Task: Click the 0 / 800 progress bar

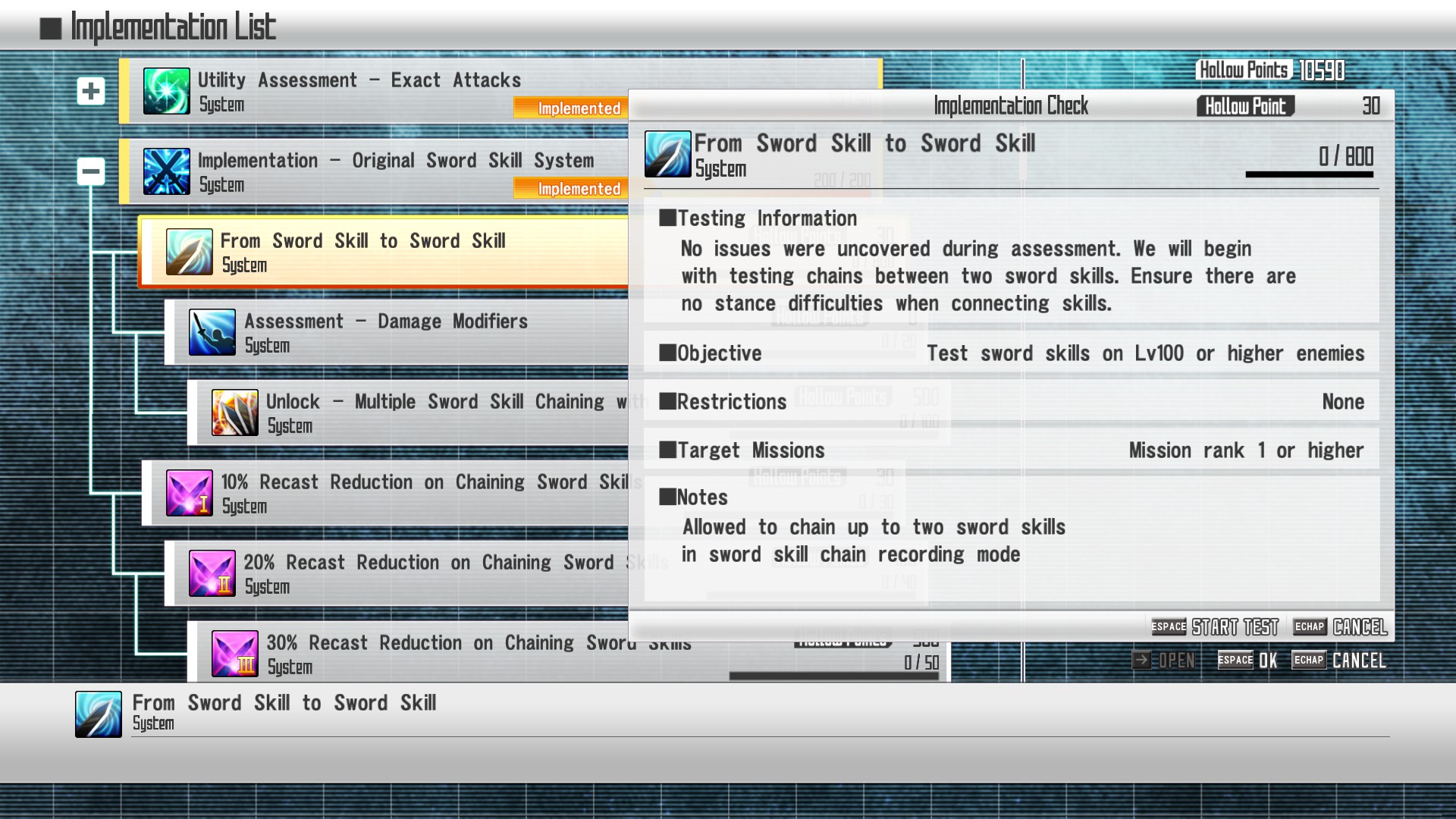Action: [1309, 174]
